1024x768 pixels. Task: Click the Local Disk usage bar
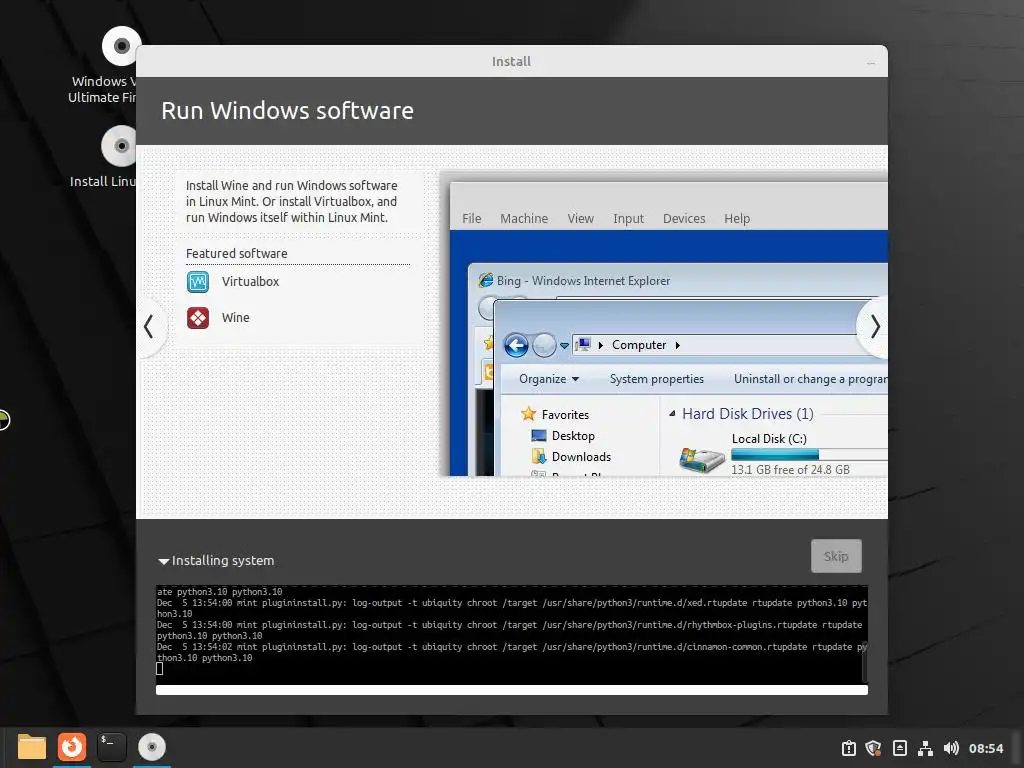tap(808, 455)
